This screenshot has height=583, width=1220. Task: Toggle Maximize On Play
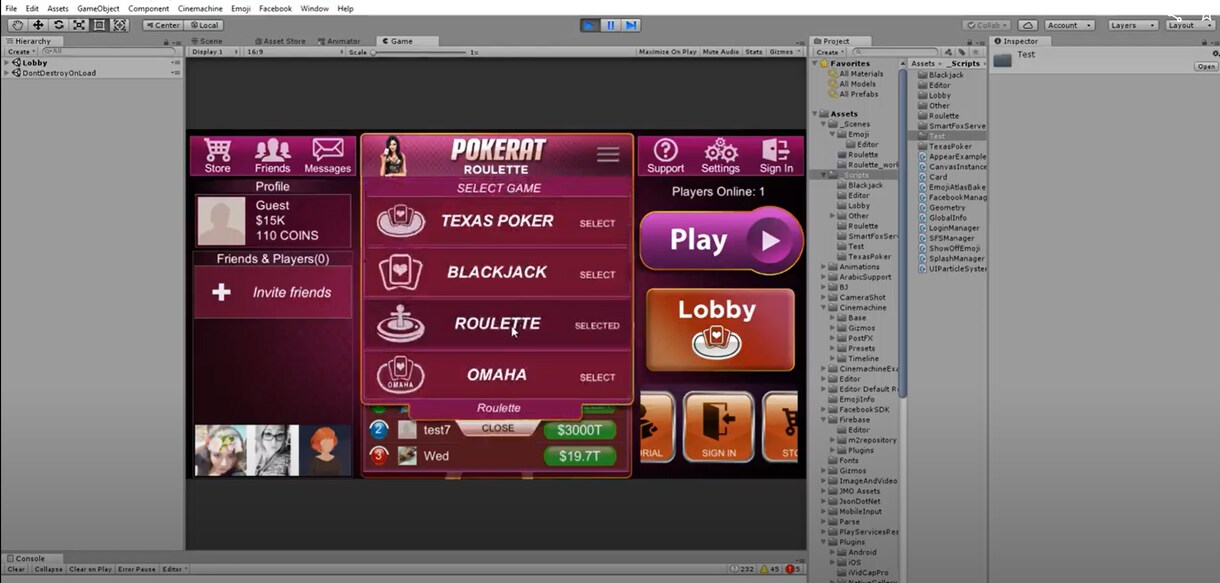click(667, 51)
